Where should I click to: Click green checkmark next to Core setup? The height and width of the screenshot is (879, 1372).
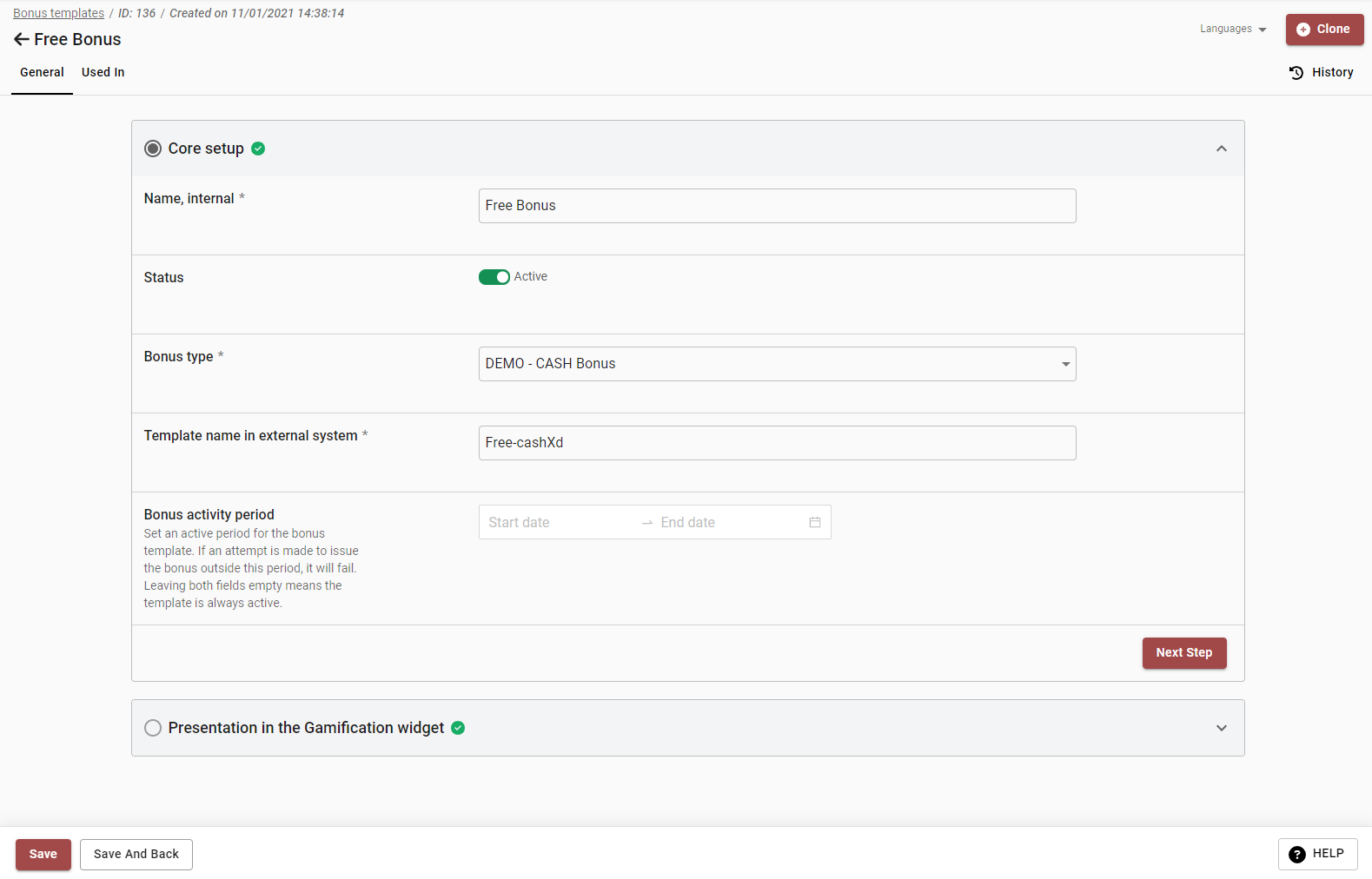(258, 149)
